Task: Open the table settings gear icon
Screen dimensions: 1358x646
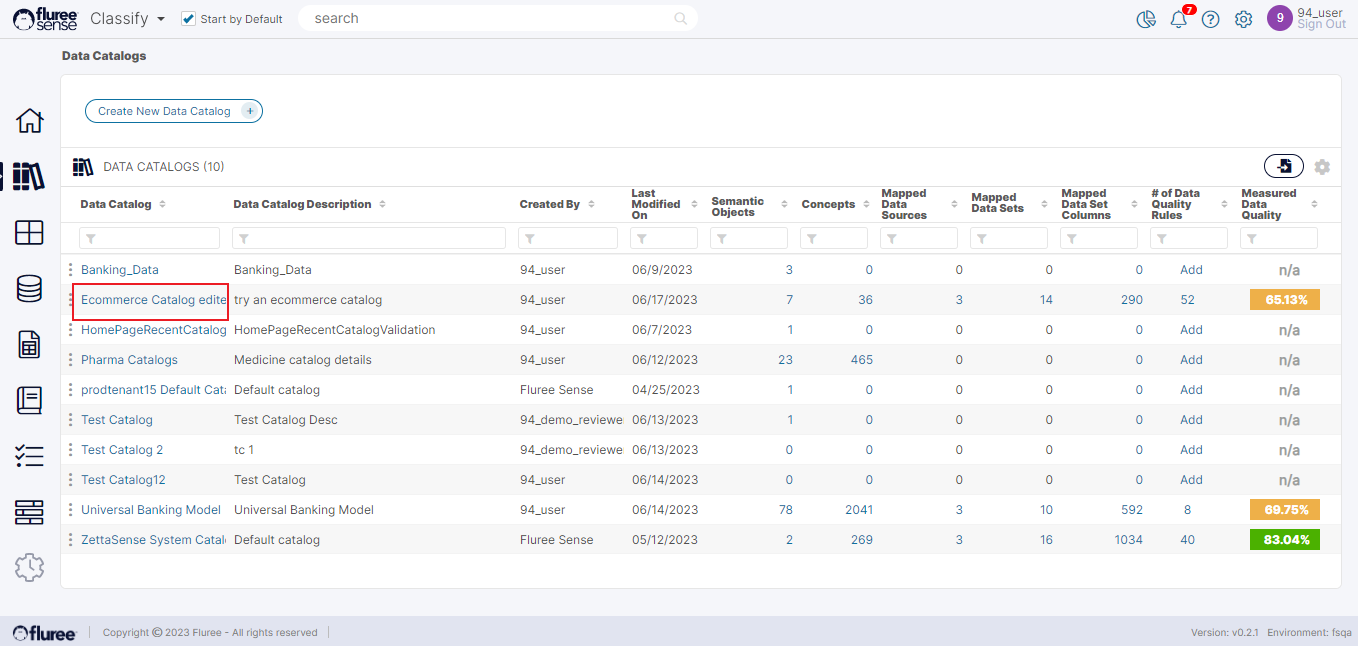Action: (x=1322, y=167)
